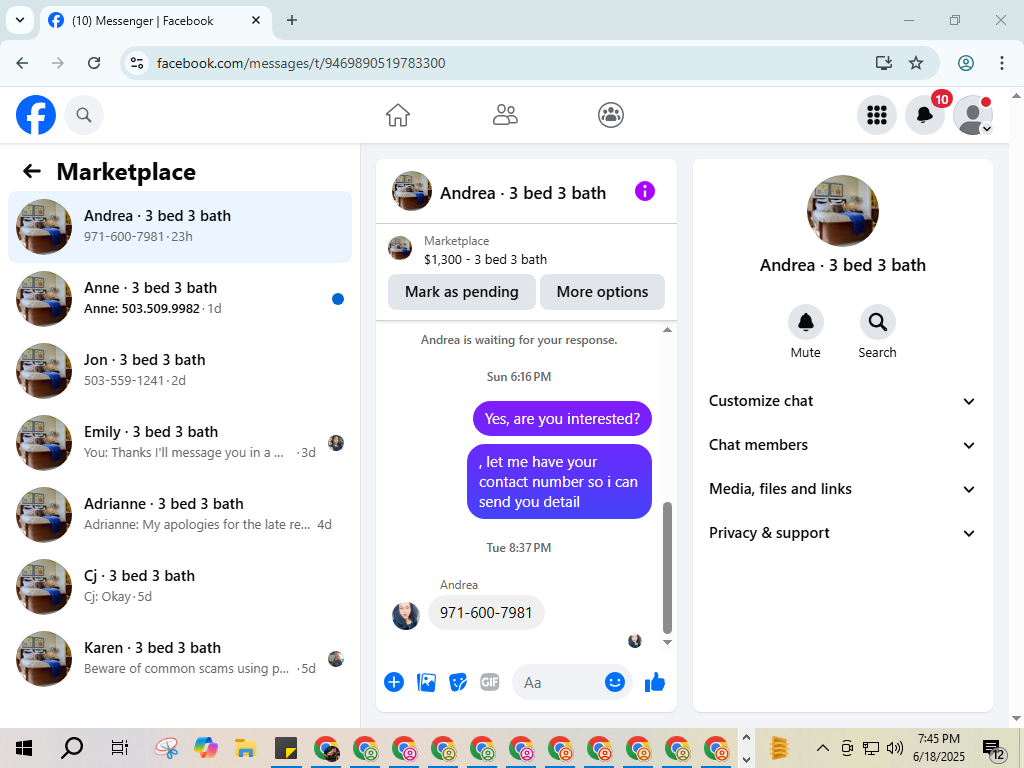
Task: Expand Media, files and links section
Action: click(x=842, y=489)
